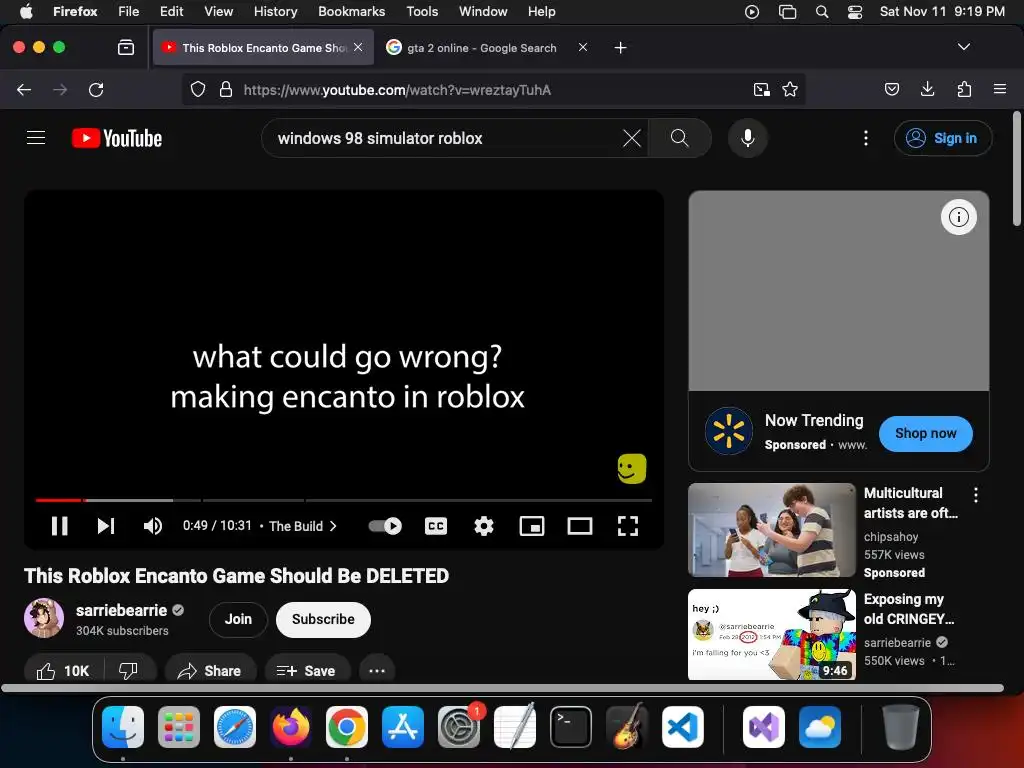Open Spotlight search in menu bar
The width and height of the screenshot is (1024, 768).
point(822,11)
